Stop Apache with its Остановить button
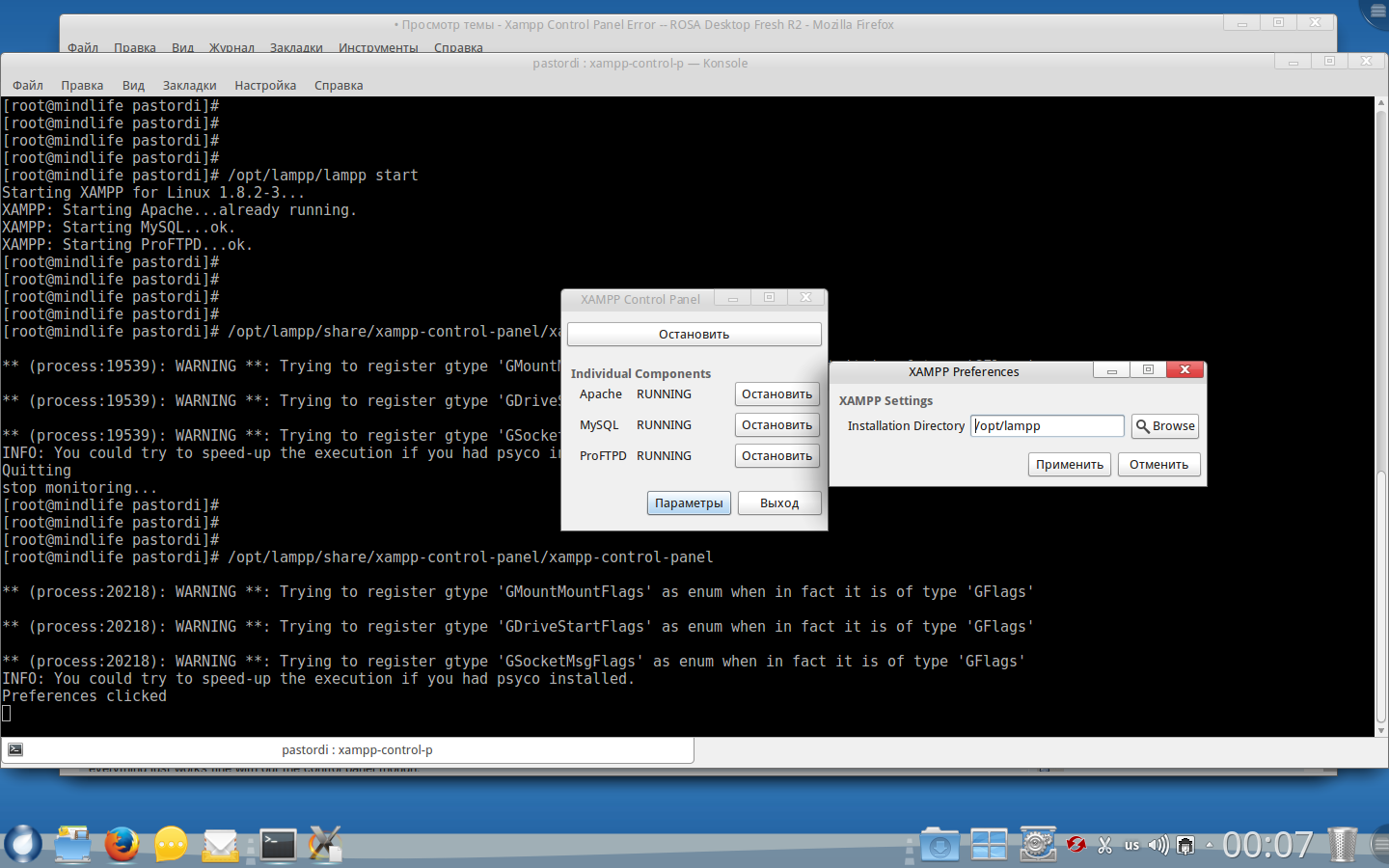 click(777, 393)
